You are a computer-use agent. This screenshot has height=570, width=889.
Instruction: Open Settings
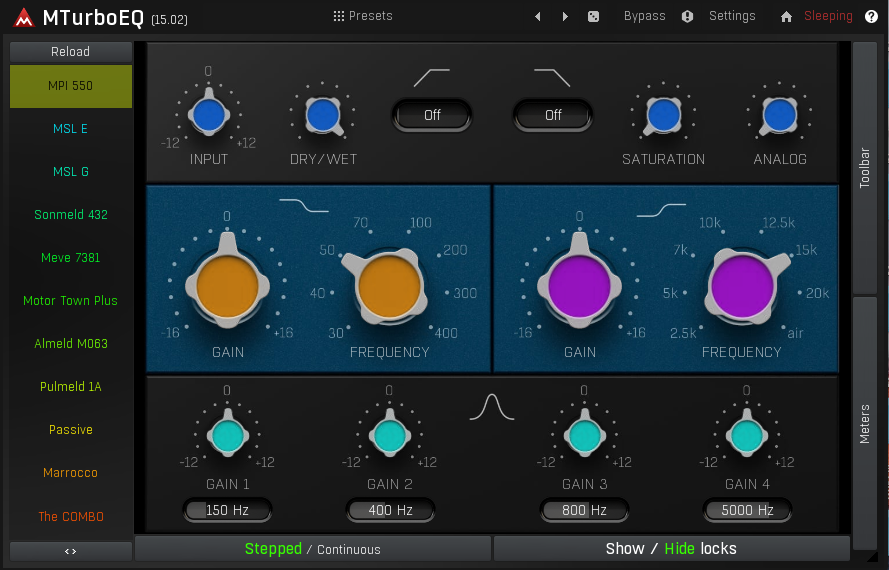(x=732, y=16)
